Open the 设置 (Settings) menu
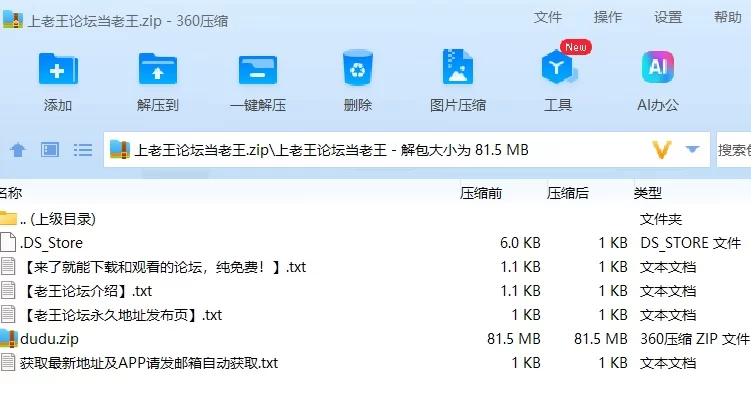 pyautogui.click(x=668, y=17)
